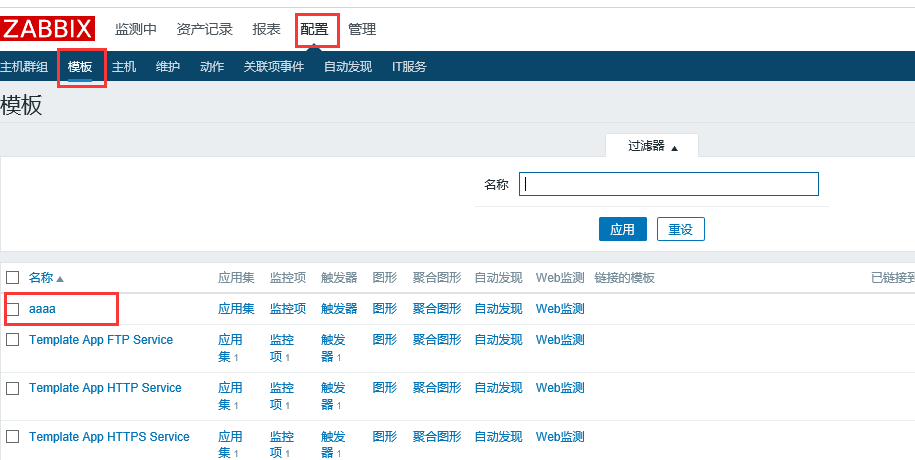Tick checkbox for Template App HTTPS Service

(13, 437)
